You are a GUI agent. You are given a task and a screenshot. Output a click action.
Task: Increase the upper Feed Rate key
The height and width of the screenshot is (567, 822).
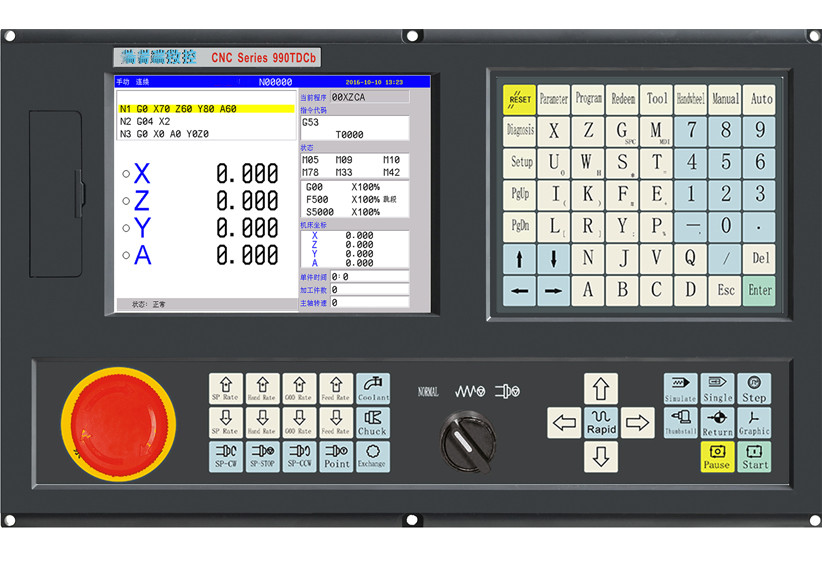(336, 388)
